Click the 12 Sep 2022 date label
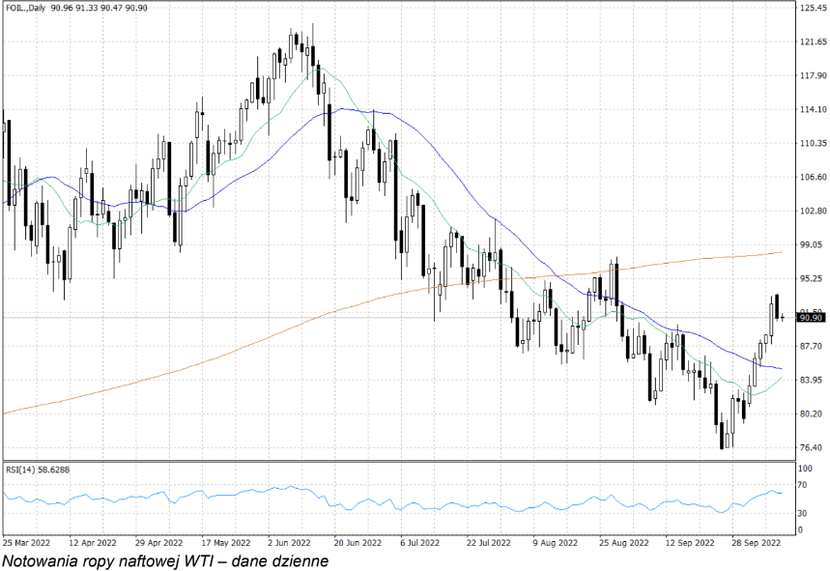Screen dimensions: 830x571 point(689,543)
